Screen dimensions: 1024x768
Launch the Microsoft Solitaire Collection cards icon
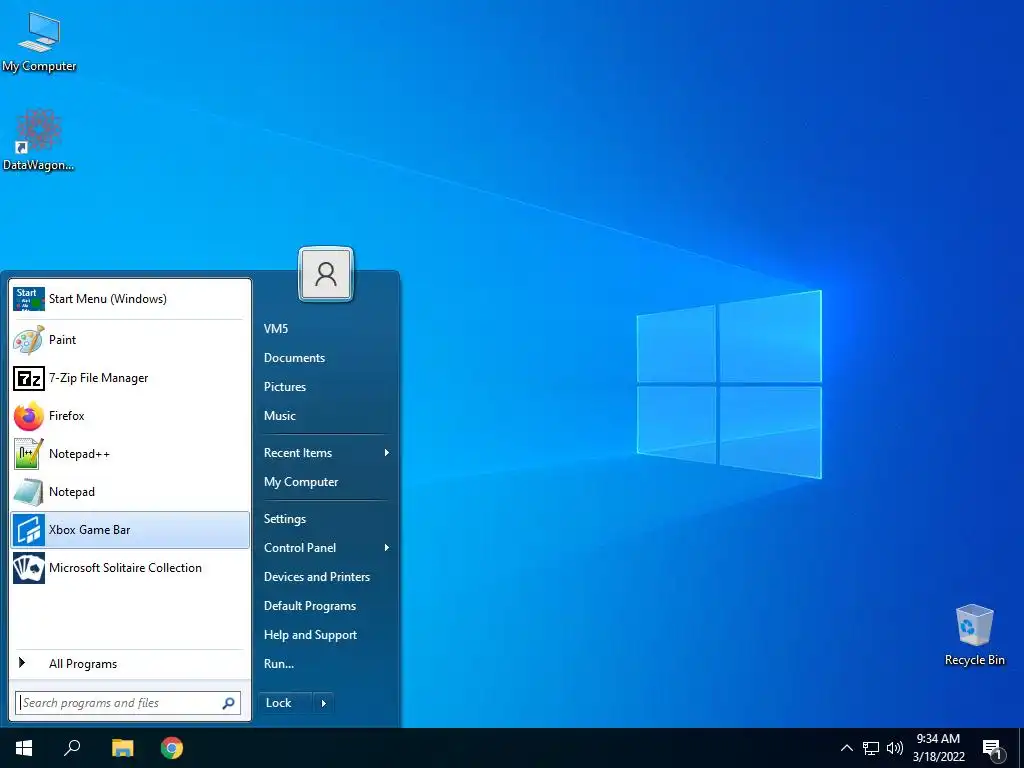click(x=29, y=568)
